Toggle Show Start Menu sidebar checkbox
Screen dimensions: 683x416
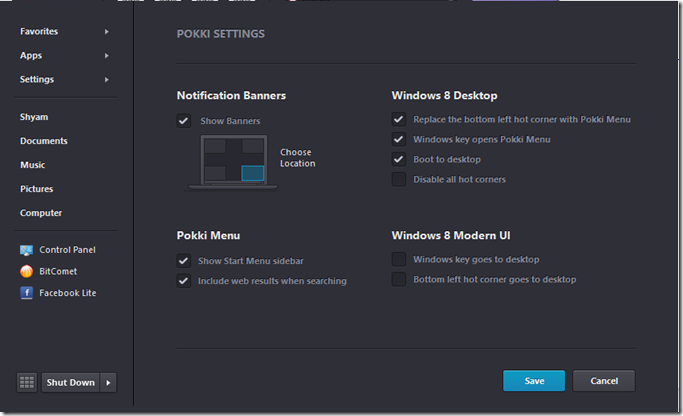pos(183,260)
